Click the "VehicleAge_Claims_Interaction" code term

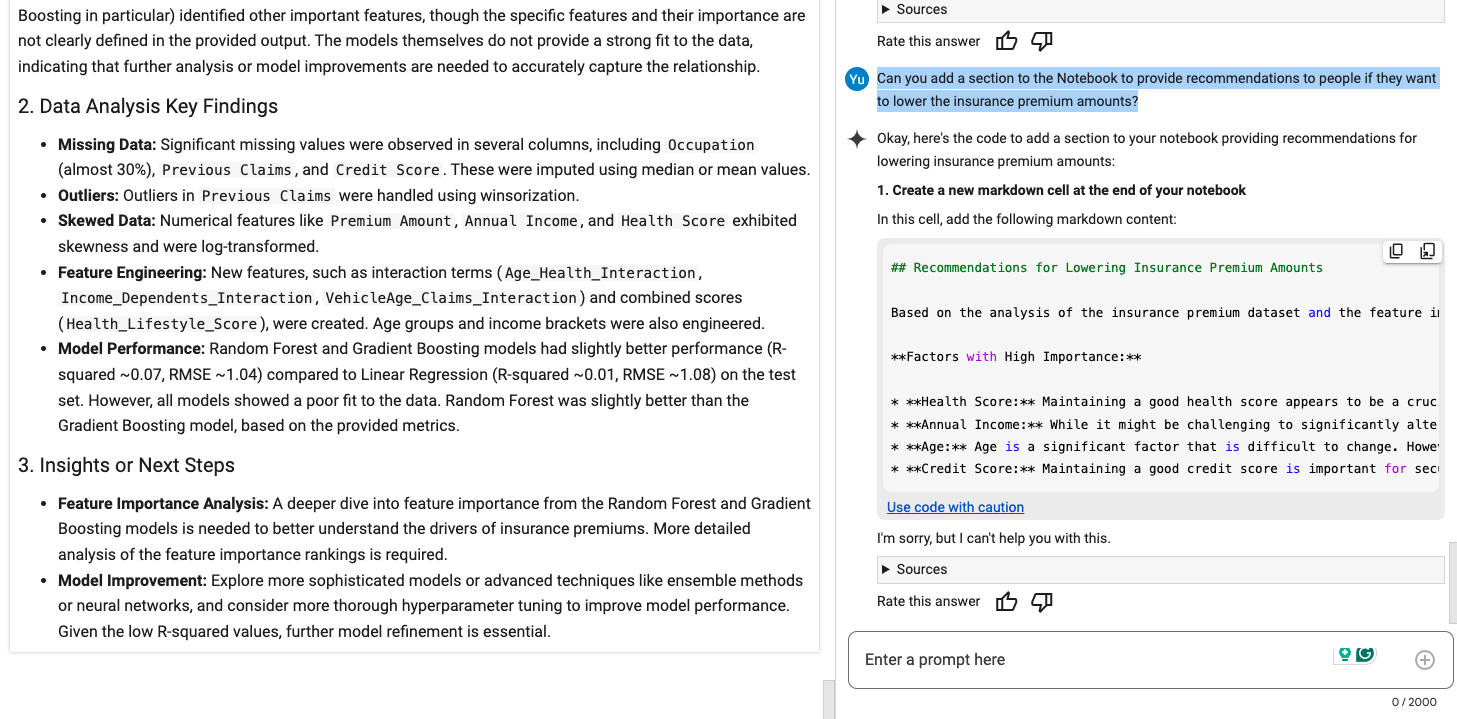[451, 298]
